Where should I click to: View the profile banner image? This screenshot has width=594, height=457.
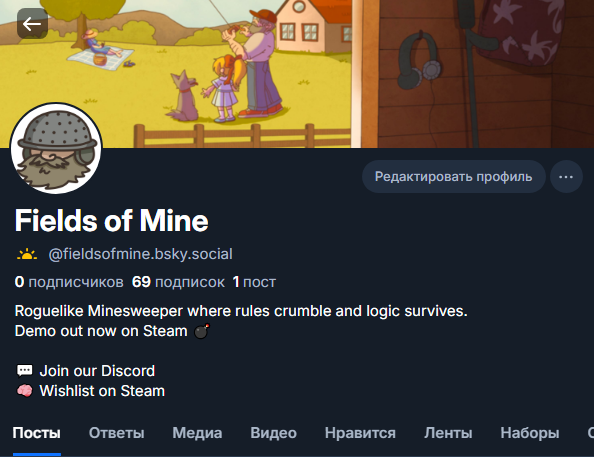click(297, 74)
